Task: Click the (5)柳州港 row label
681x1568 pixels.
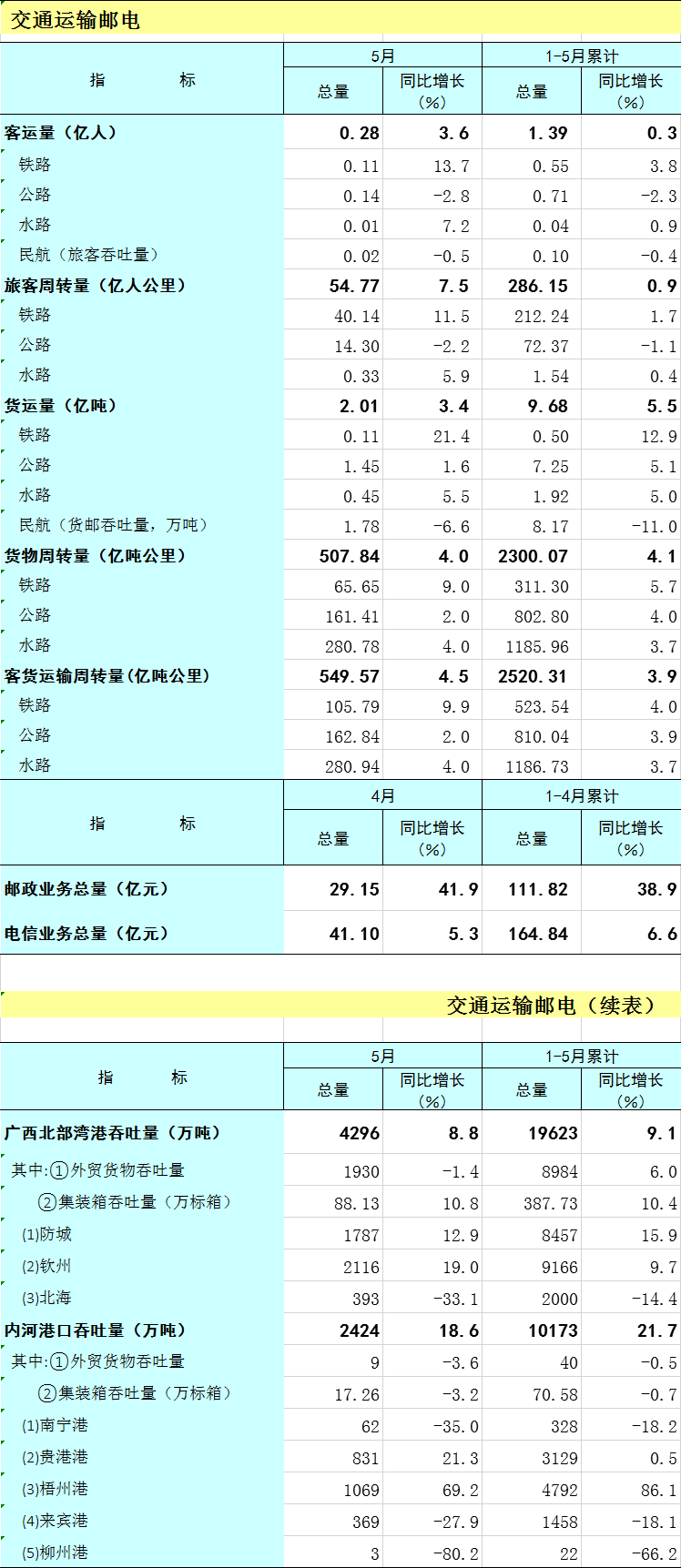Action: 55,1553
